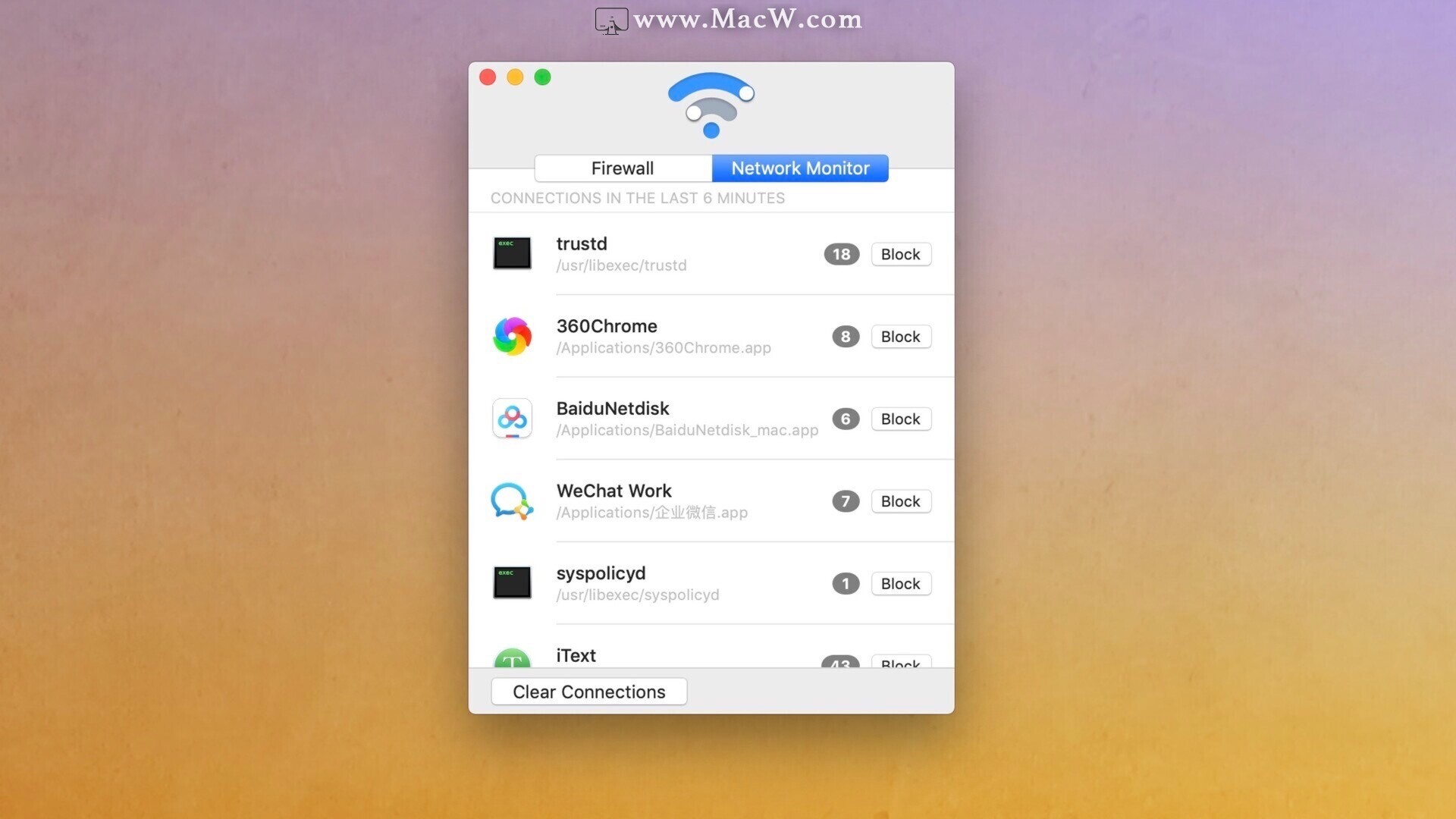
Task: Block the WeChat Work connection
Action: 900,501
